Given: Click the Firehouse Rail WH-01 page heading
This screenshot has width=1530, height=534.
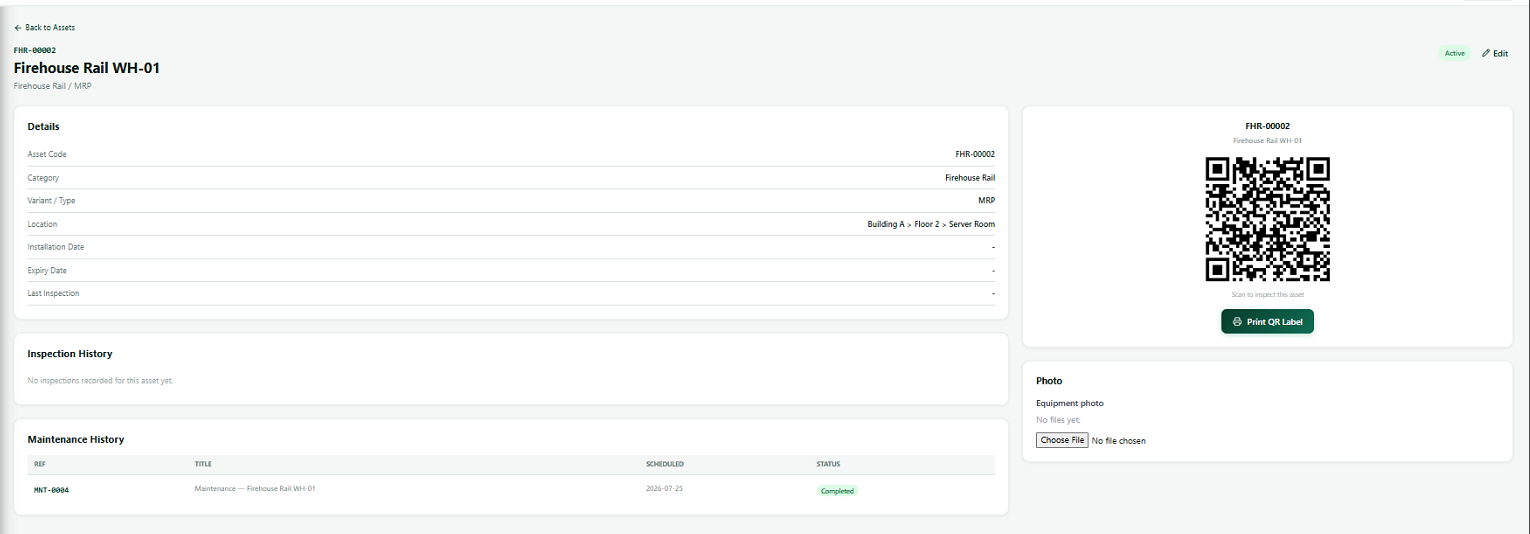Looking at the screenshot, I should pyautogui.click(x=87, y=68).
